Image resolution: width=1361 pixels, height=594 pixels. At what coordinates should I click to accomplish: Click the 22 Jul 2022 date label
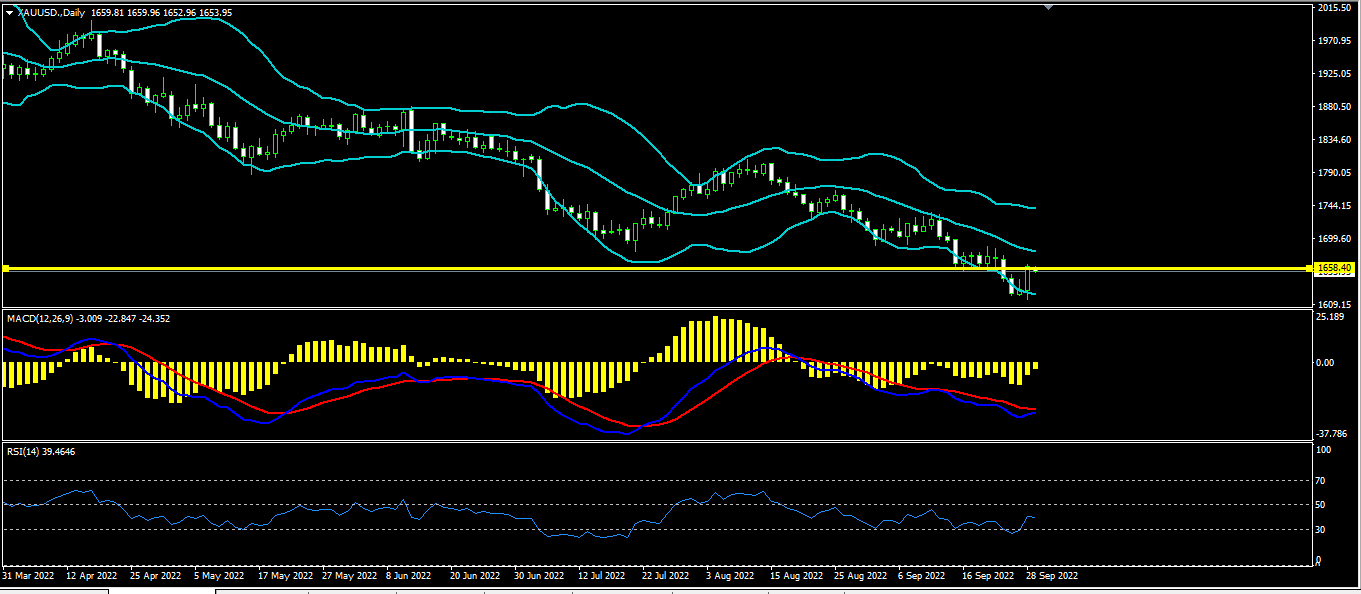[x=667, y=576]
